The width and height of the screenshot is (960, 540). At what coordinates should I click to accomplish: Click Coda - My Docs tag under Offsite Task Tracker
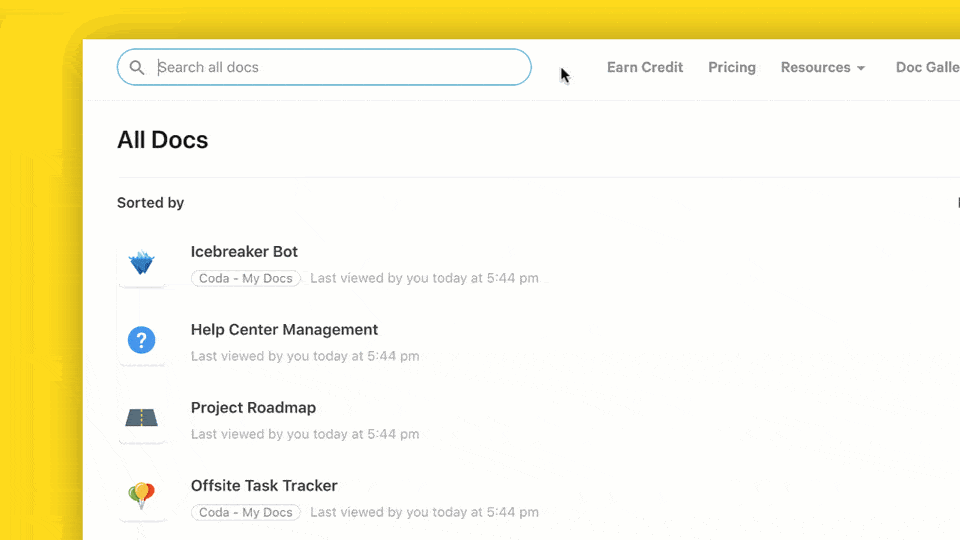click(x=246, y=512)
